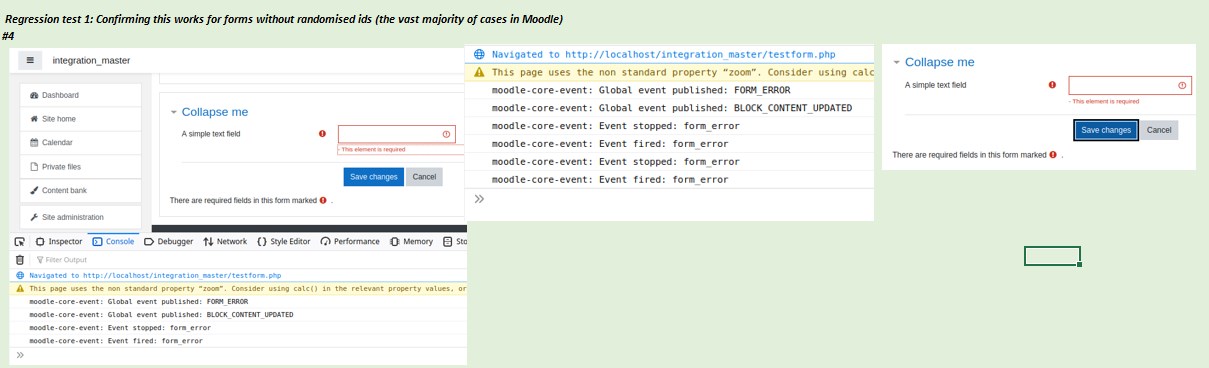Click Cancel in the form beside the sidebar
This screenshot has width=1209, height=368.
pyautogui.click(x=424, y=177)
